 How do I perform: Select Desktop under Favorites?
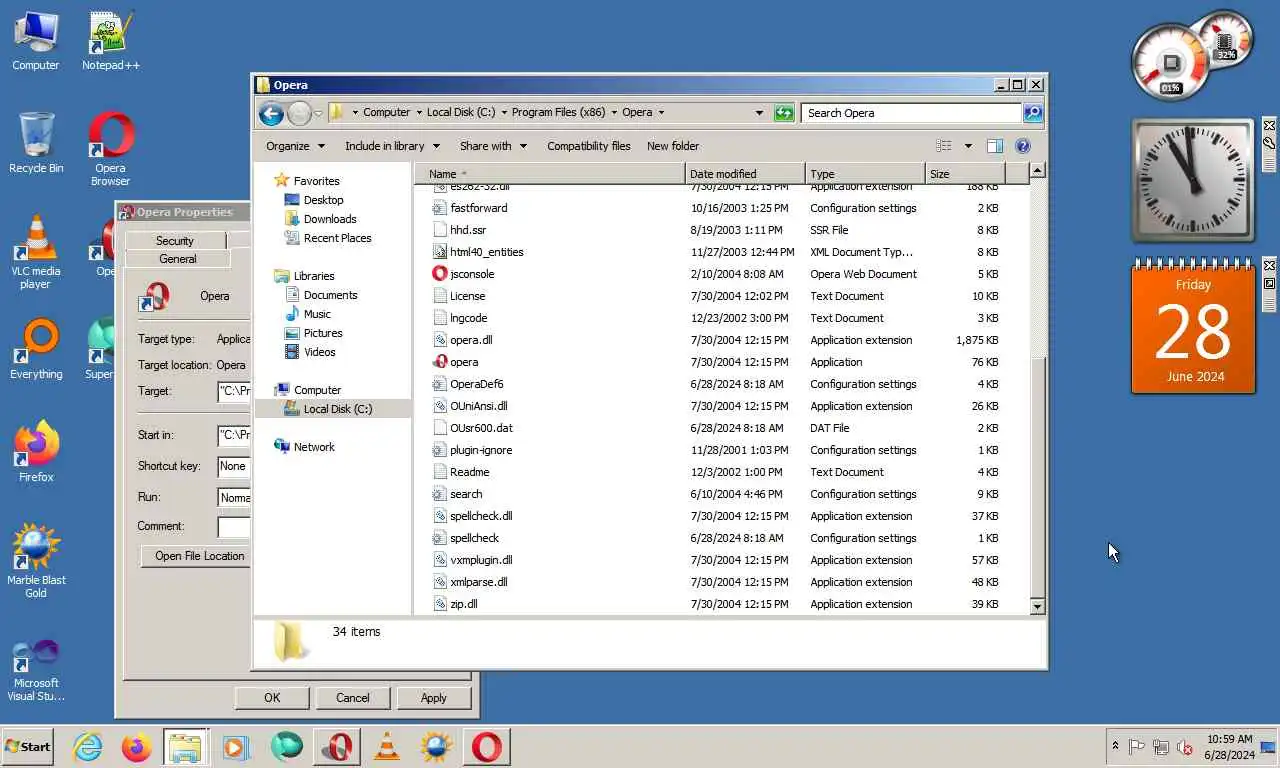323,200
